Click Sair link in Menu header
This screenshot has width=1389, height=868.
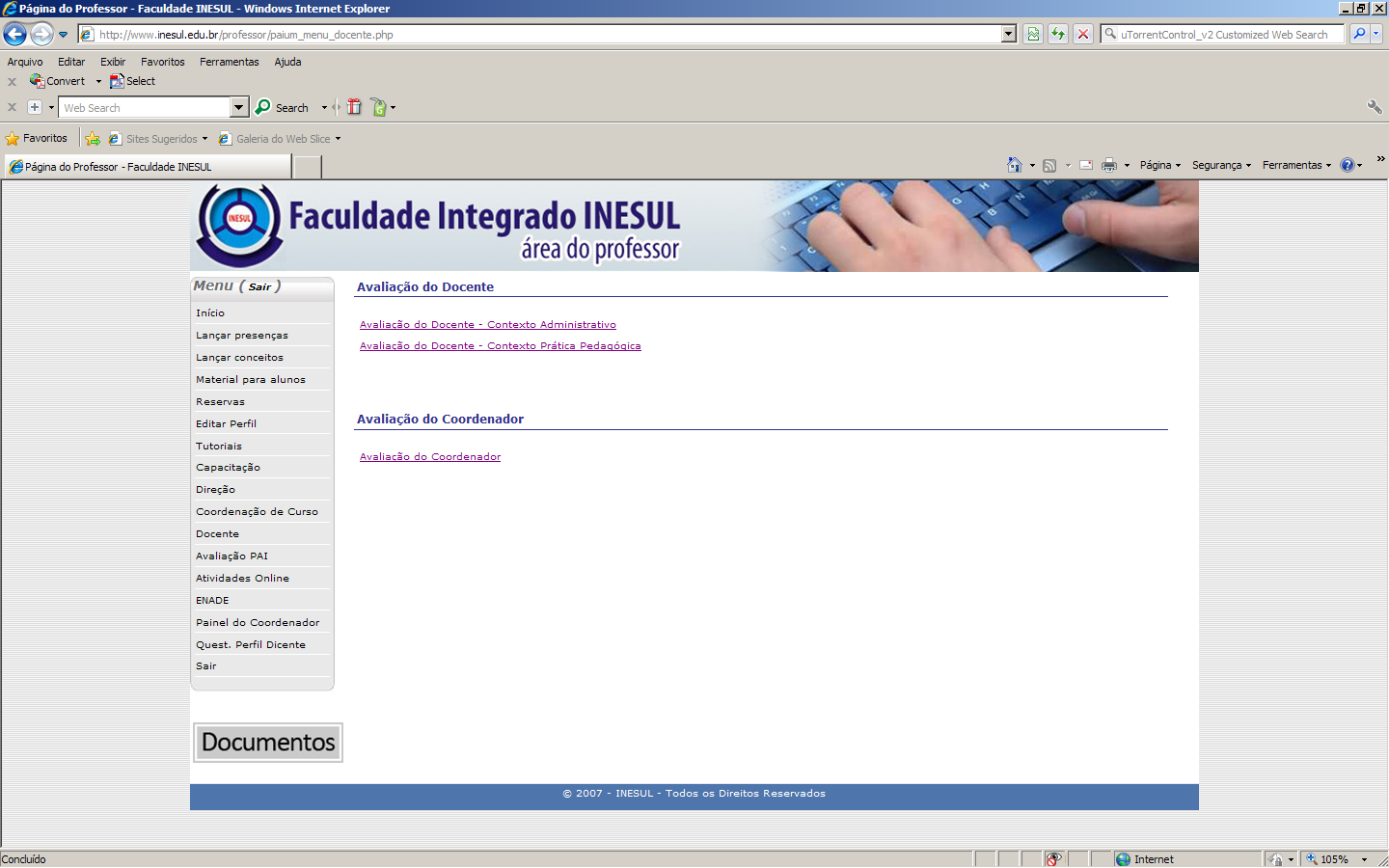(259, 287)
